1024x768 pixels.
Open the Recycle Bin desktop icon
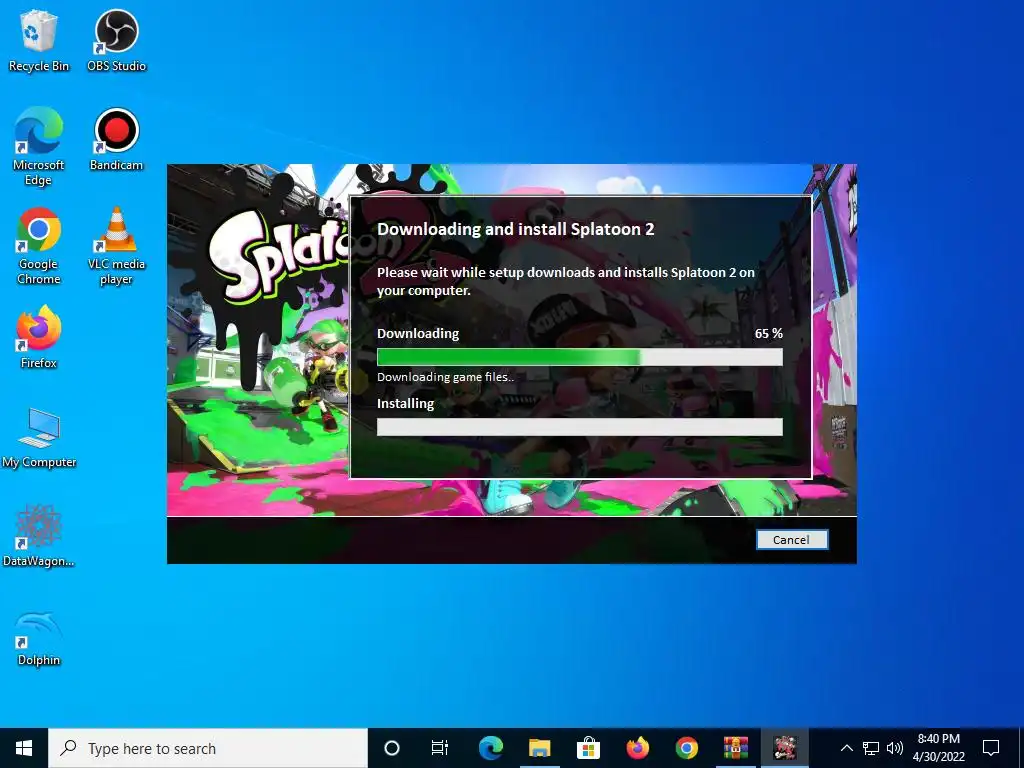pyautogui.click(x=39, y=40)
